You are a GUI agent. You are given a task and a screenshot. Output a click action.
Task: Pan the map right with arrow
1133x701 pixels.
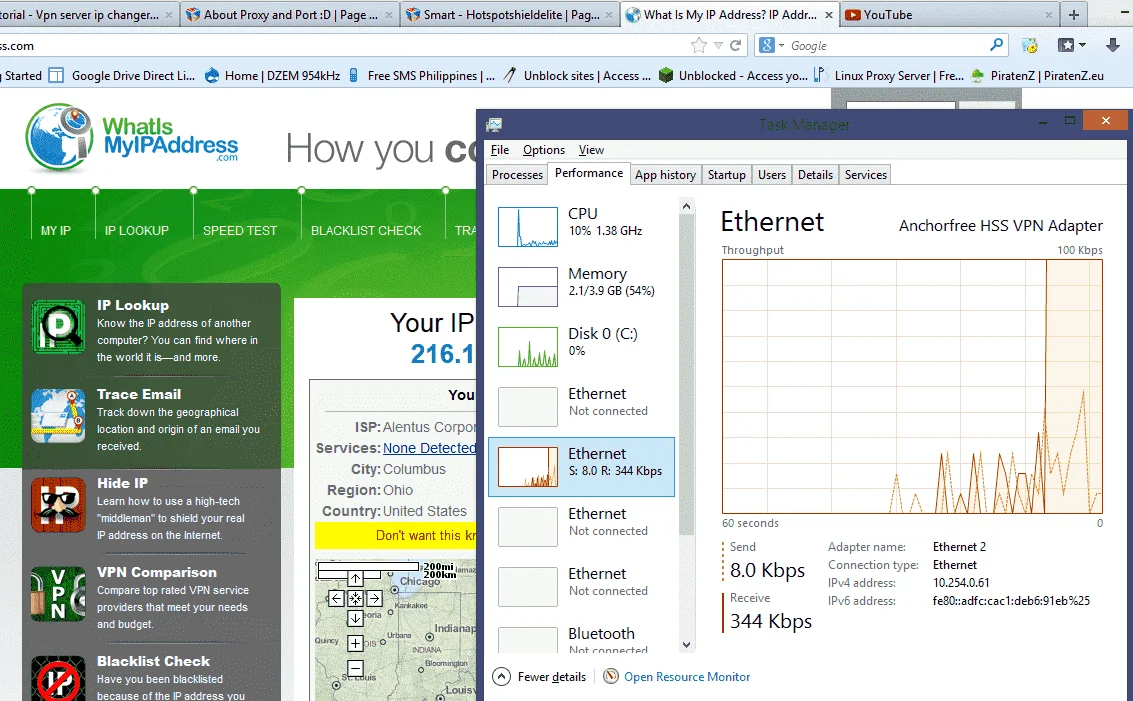click(x=374, y=598)
